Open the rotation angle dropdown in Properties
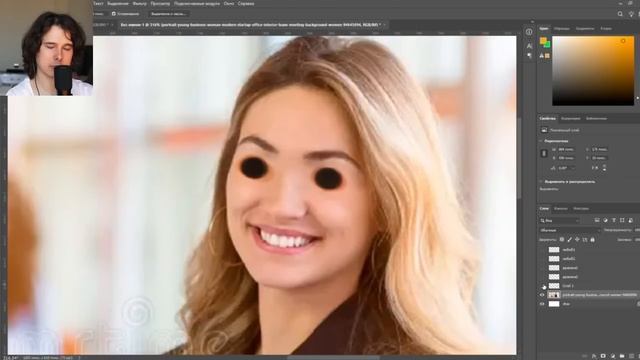Image resolution: width=640 pixels, height=360 pixels. [573, 168]
